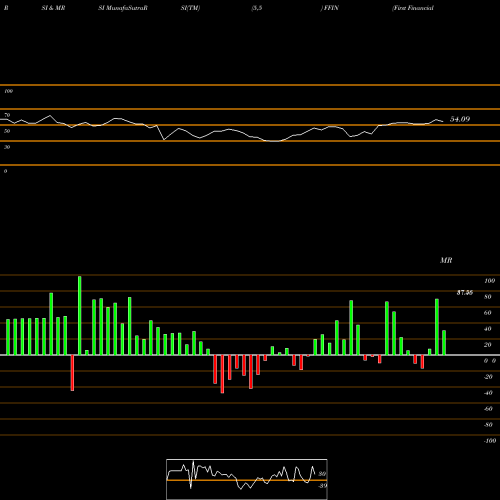This screenshot has height=500, width=500.
Task: Click the last green bar in MR histogram
Action: [x=444, y=343]
